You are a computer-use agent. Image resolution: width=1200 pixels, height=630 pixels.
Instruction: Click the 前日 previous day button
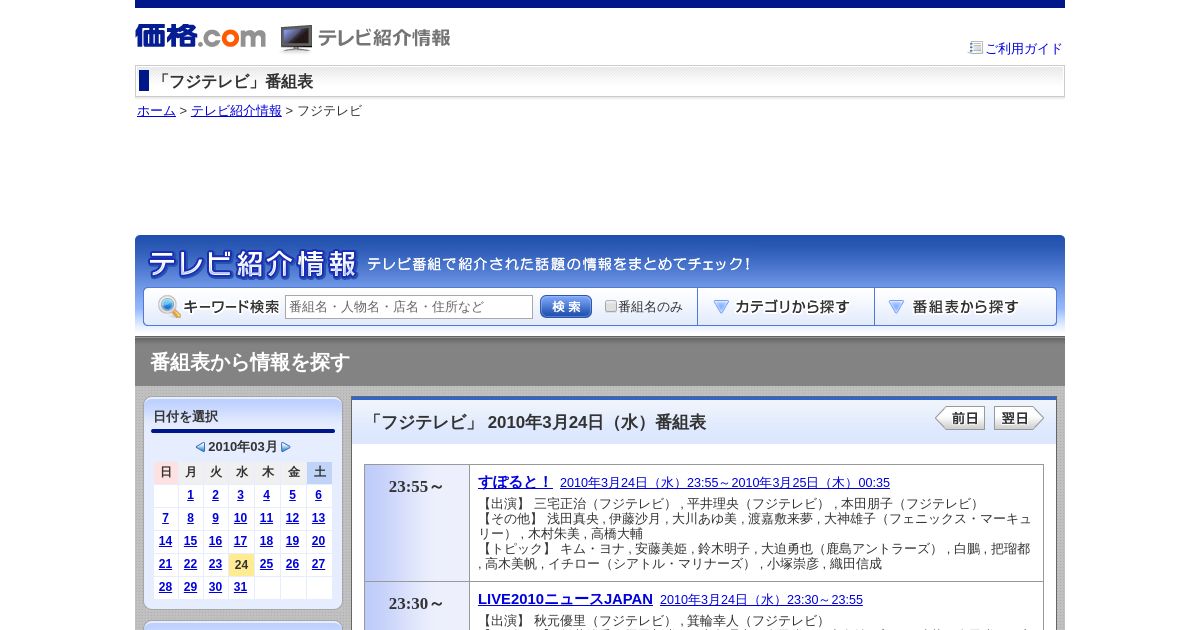point(960,418)
